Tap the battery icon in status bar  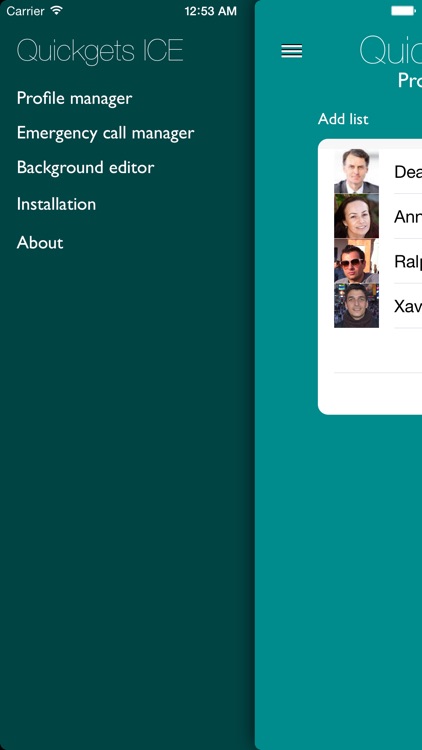pyautogui.click(x=402, y=11)
